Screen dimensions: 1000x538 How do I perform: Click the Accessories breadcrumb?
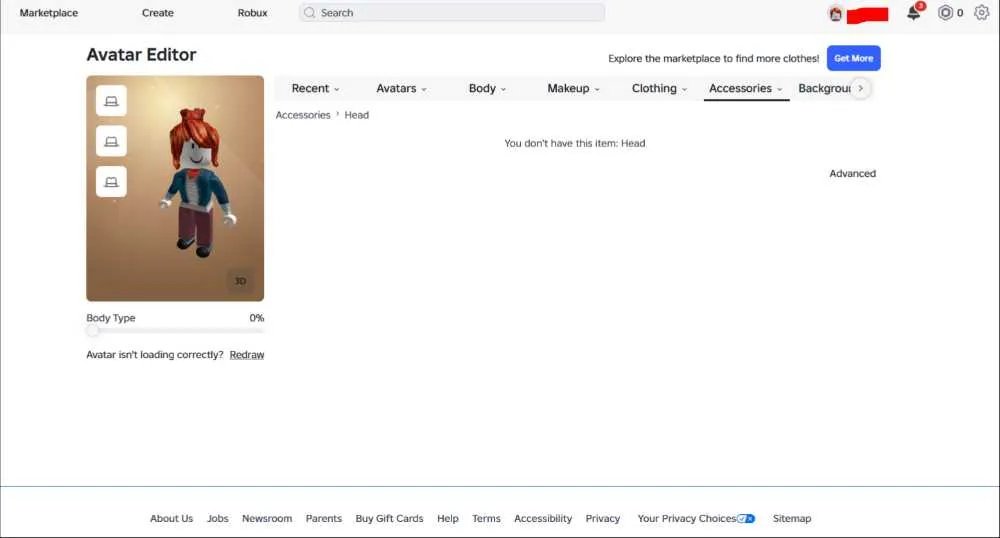(x=303, y=115)
